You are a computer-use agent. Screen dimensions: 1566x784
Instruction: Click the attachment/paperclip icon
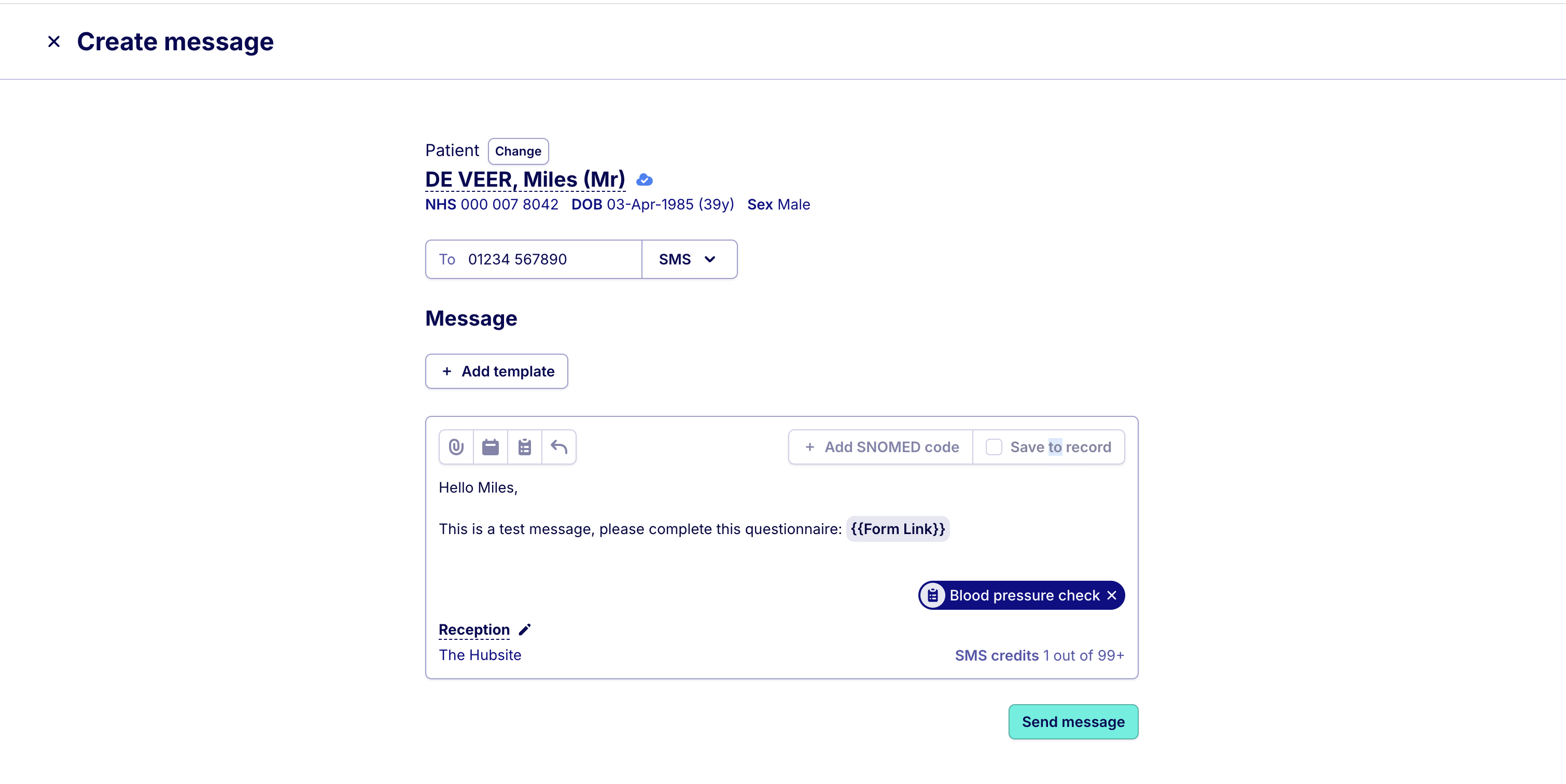click(x=457, y=447)
